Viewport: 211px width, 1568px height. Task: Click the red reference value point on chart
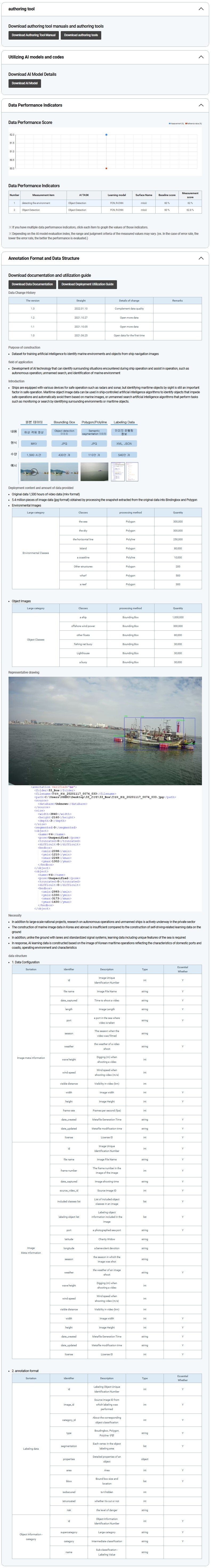(106, 169)
